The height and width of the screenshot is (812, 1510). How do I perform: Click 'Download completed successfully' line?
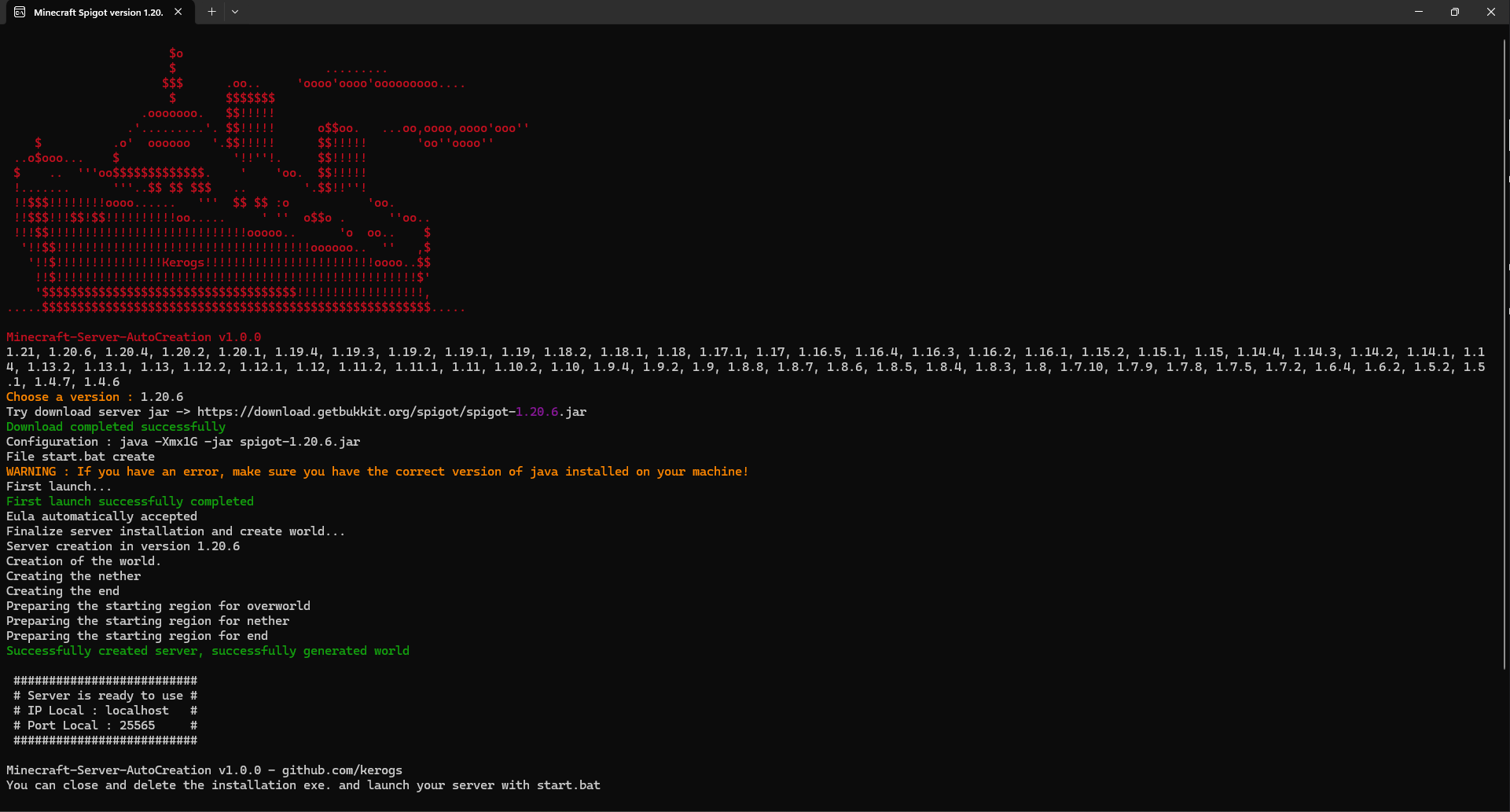click(x=116, y=427)
